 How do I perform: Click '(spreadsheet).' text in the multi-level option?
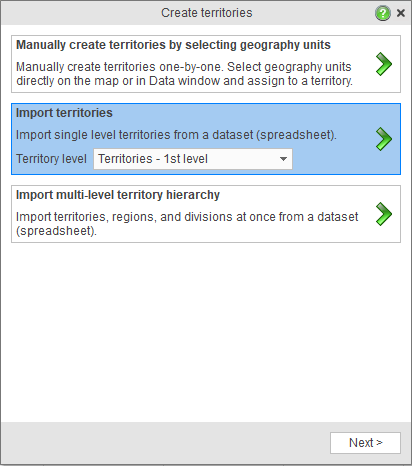click(56, 231)
